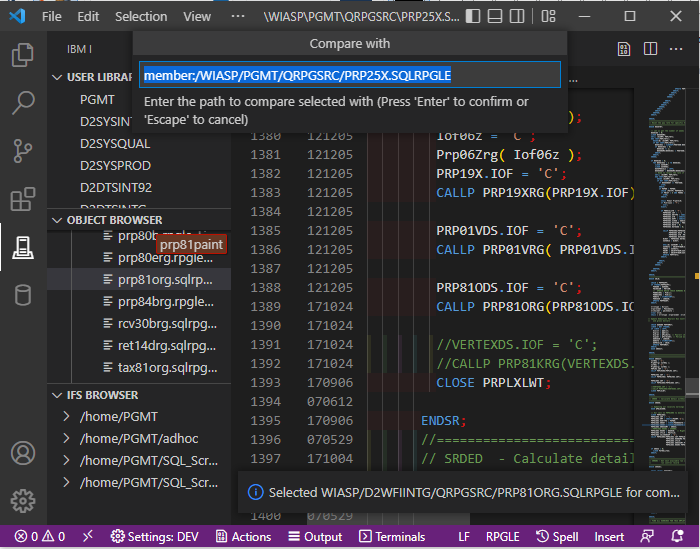Open the File menu
The width and height of the screenshot is (700, 549).
click(52, 17)
